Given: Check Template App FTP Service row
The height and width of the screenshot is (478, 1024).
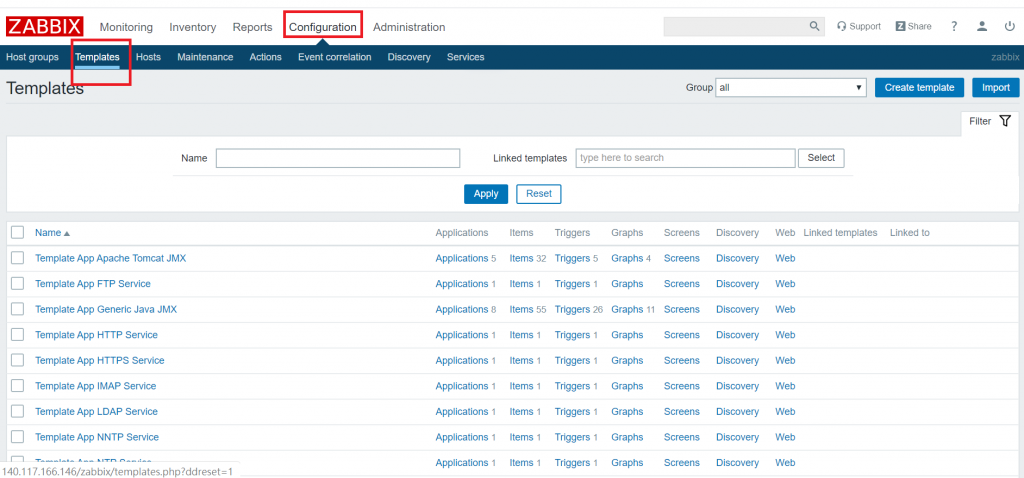Looking at the screenshot, I should [18, 283].
